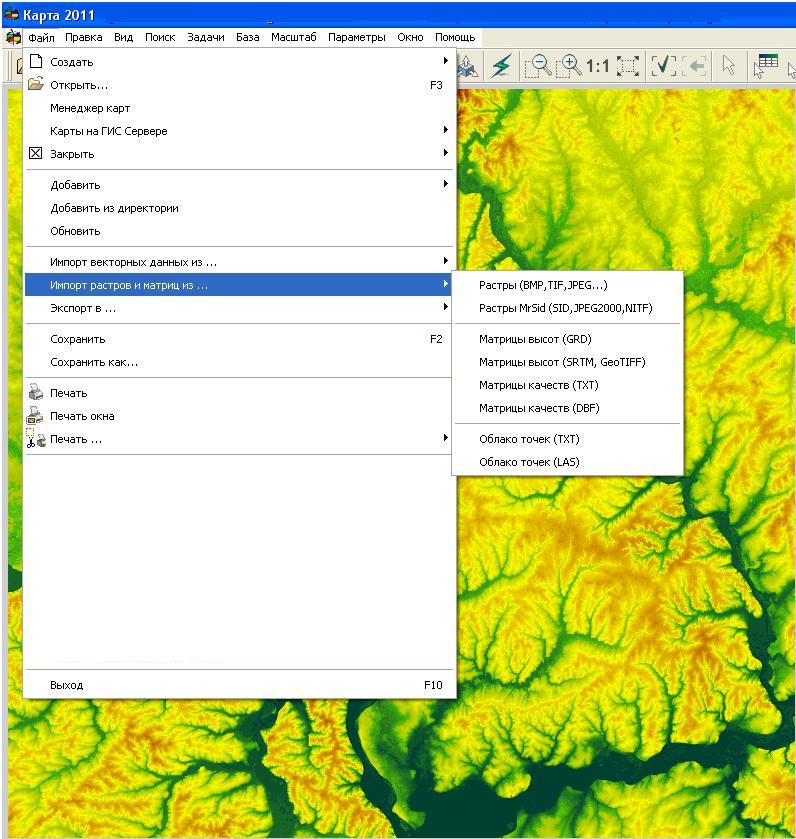796x839 pixels.
Task: Click Сохранить как... menu entry
Action: coord(94,362)
